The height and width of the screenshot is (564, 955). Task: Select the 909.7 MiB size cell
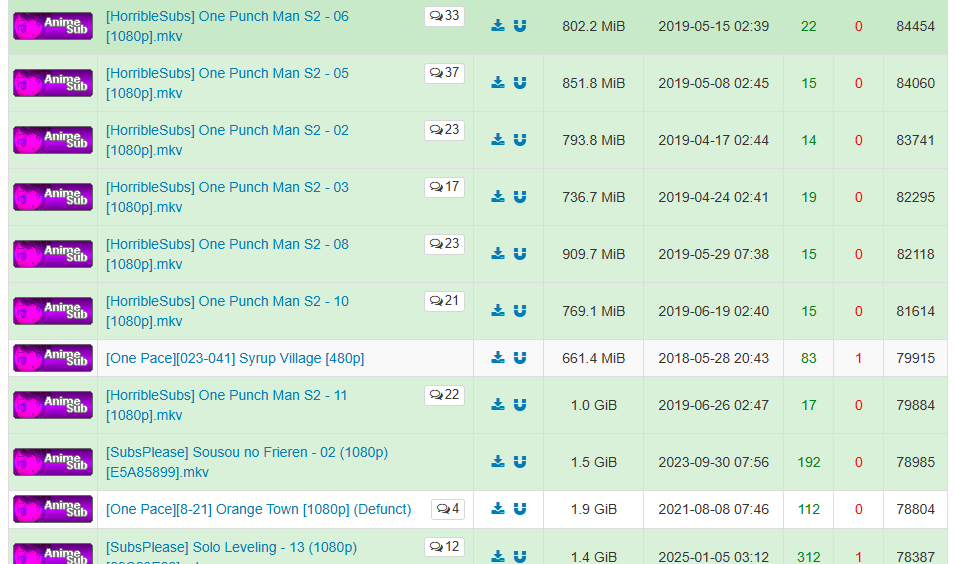click(594, 254)
